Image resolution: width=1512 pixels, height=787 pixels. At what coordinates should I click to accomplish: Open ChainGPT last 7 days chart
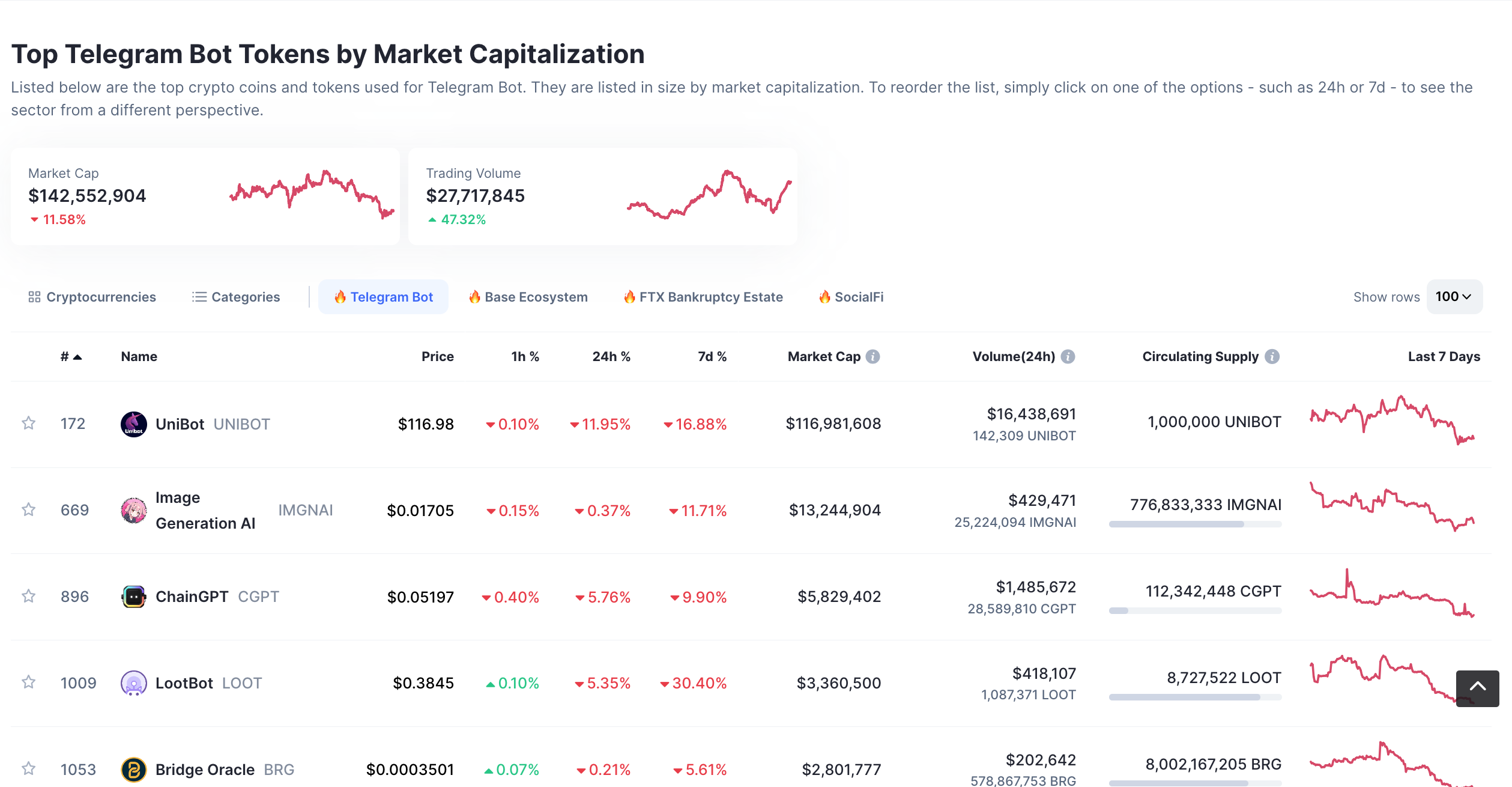pyautogui.click(x=1392, y=593)
